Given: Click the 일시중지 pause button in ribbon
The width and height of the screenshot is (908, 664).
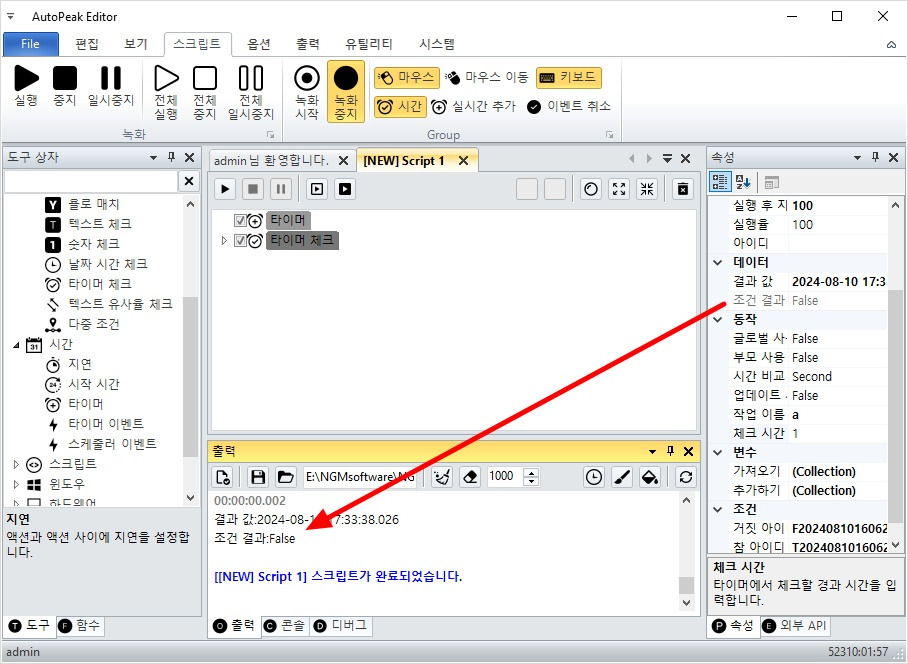Looking at the screenshot, I should coord(111,86).
